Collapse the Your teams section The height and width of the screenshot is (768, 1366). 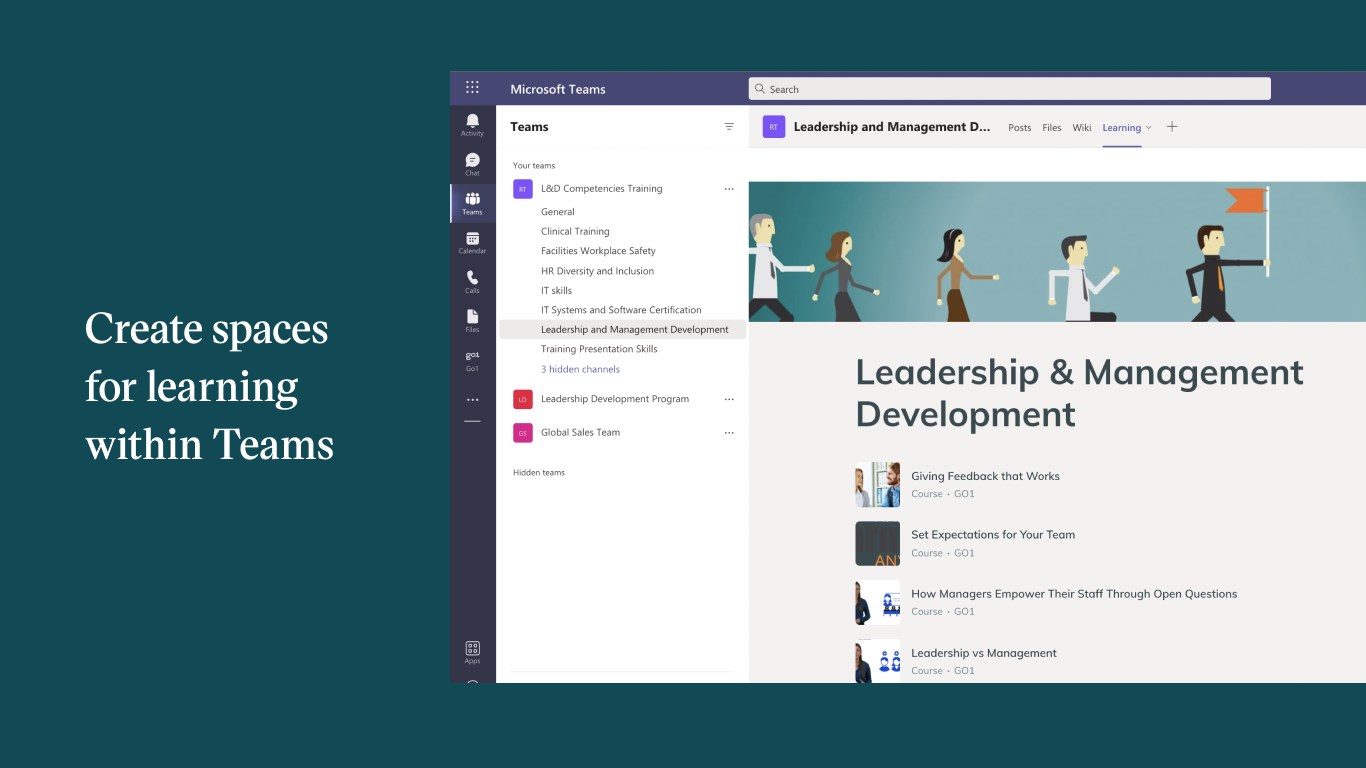[x=534, y=165]
